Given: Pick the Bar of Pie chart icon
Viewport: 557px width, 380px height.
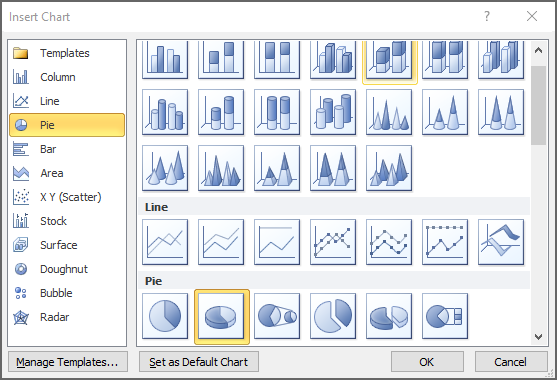Looking at the screenshot, I should [x=445, y=316].
